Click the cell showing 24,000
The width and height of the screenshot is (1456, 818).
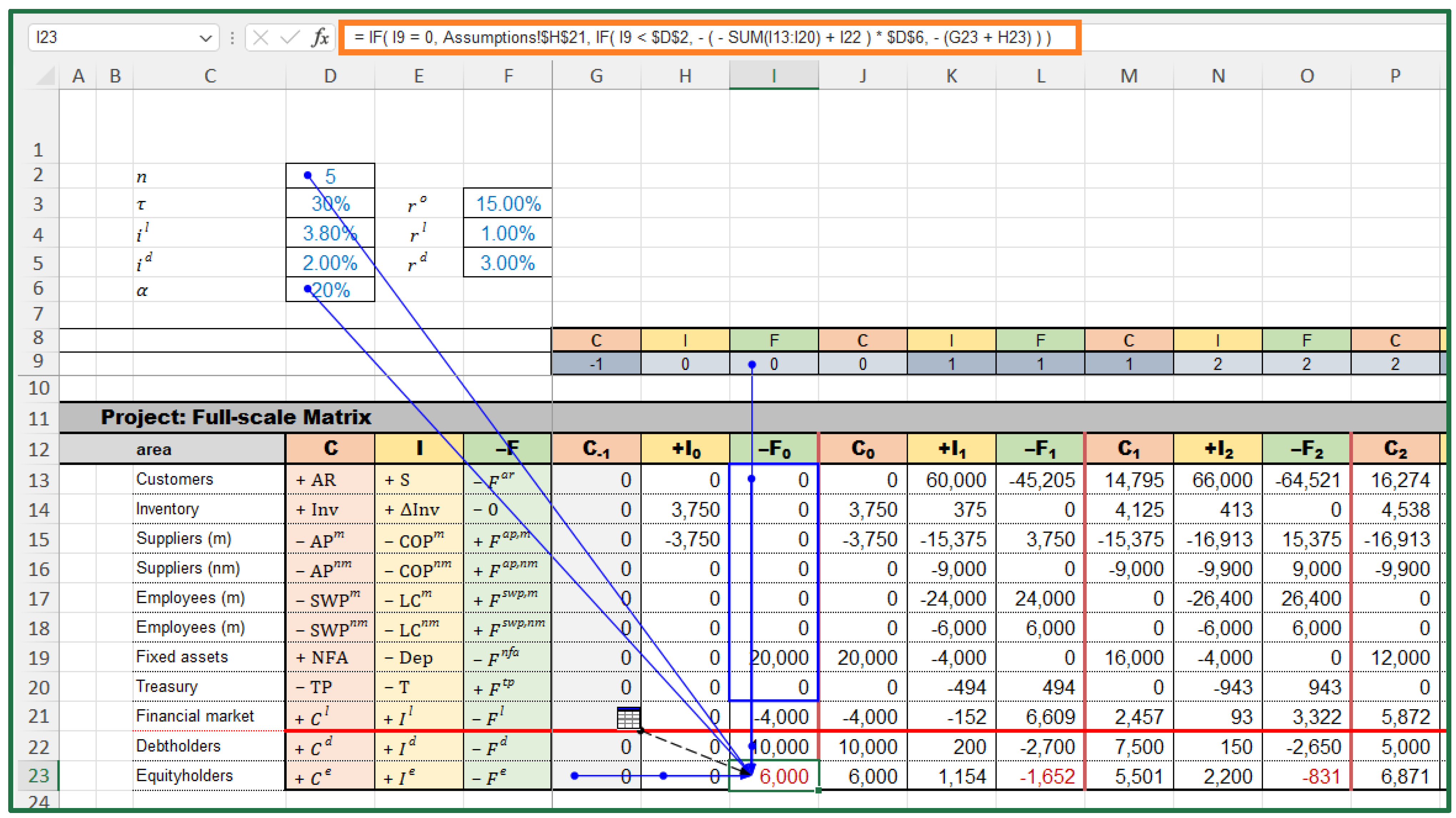pyautogui.click(x=1040, y=598)
